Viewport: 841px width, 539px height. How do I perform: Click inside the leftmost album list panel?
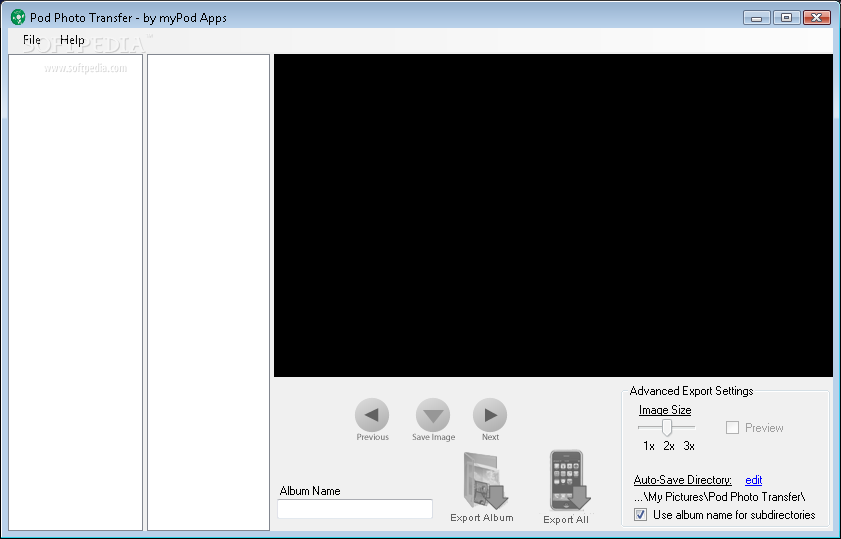[75, 290]
